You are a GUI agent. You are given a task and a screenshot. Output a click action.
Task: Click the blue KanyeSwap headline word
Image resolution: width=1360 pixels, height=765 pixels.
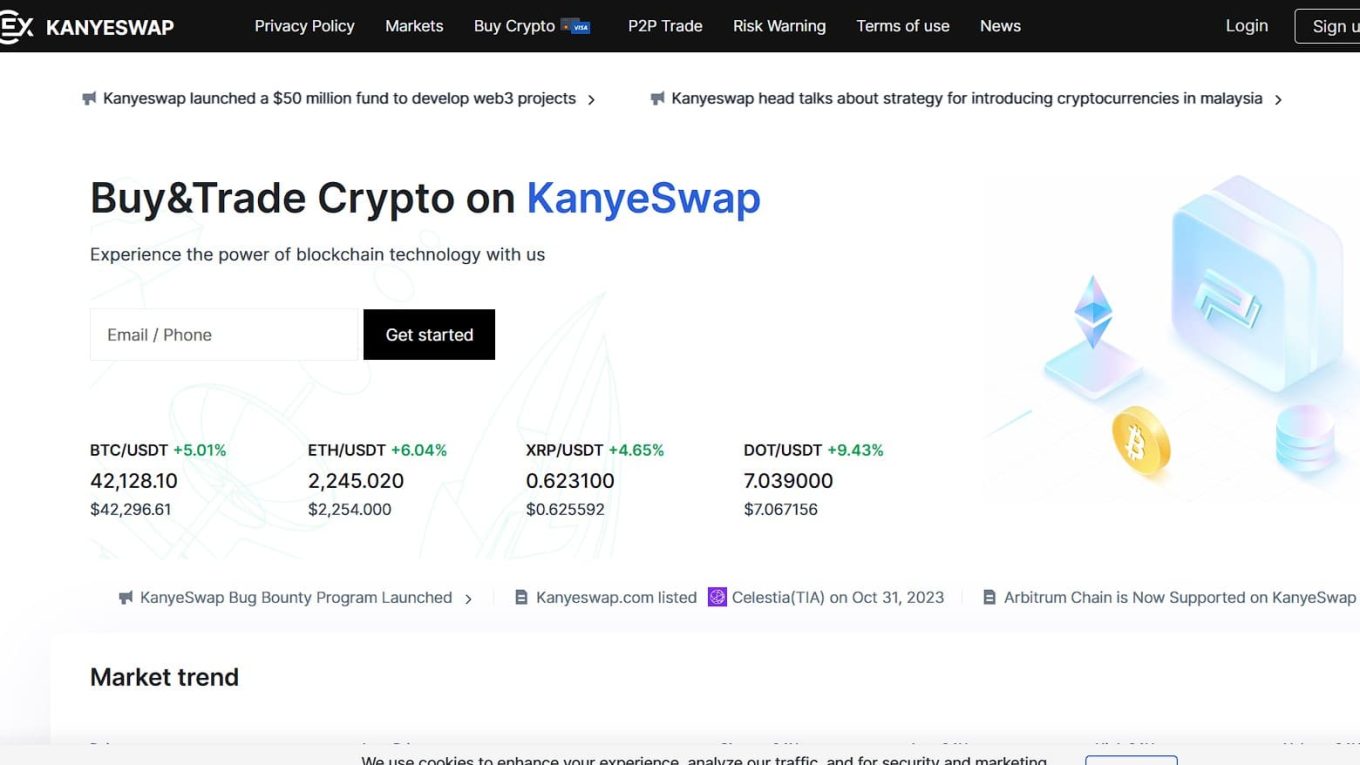[x=644, y=198]
